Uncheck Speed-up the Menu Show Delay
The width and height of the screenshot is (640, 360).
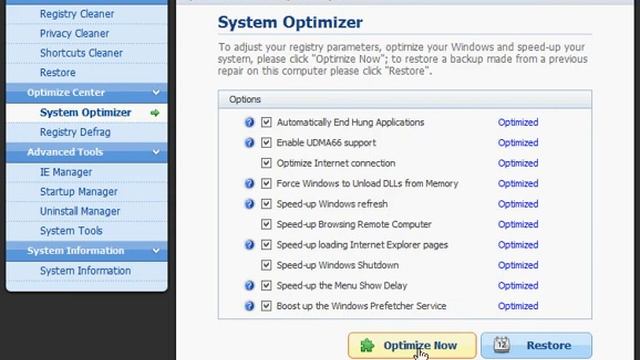tap(266, 286)
